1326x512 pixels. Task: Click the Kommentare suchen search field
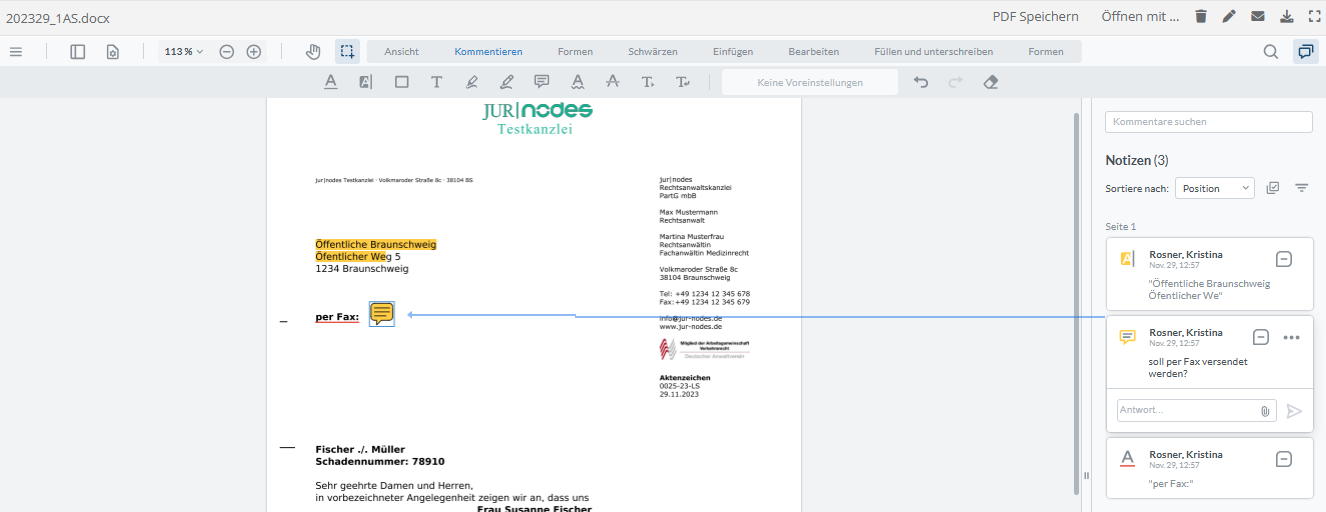pos(1208,122)
